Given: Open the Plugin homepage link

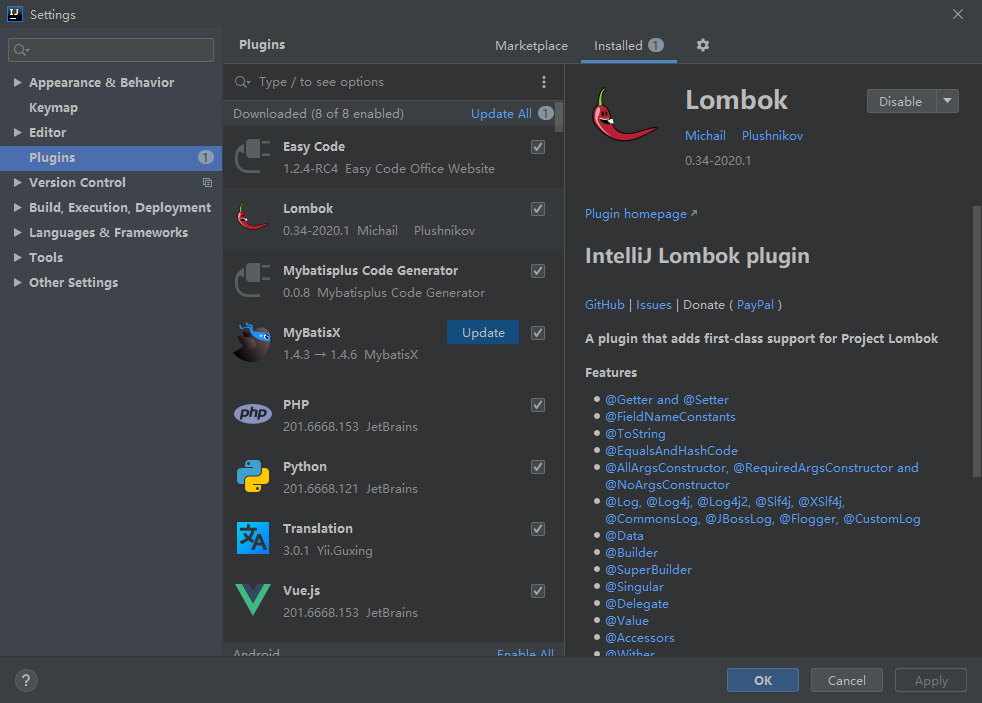Looking at the screenshot, I should pos(636,214).
